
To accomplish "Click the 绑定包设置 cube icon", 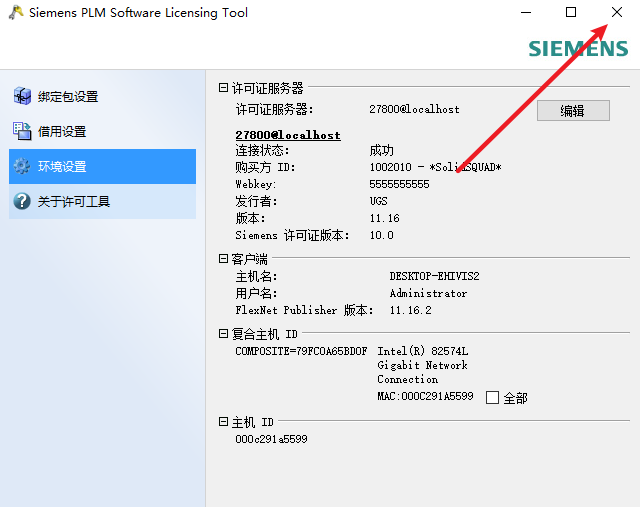I will coord(22,96).
